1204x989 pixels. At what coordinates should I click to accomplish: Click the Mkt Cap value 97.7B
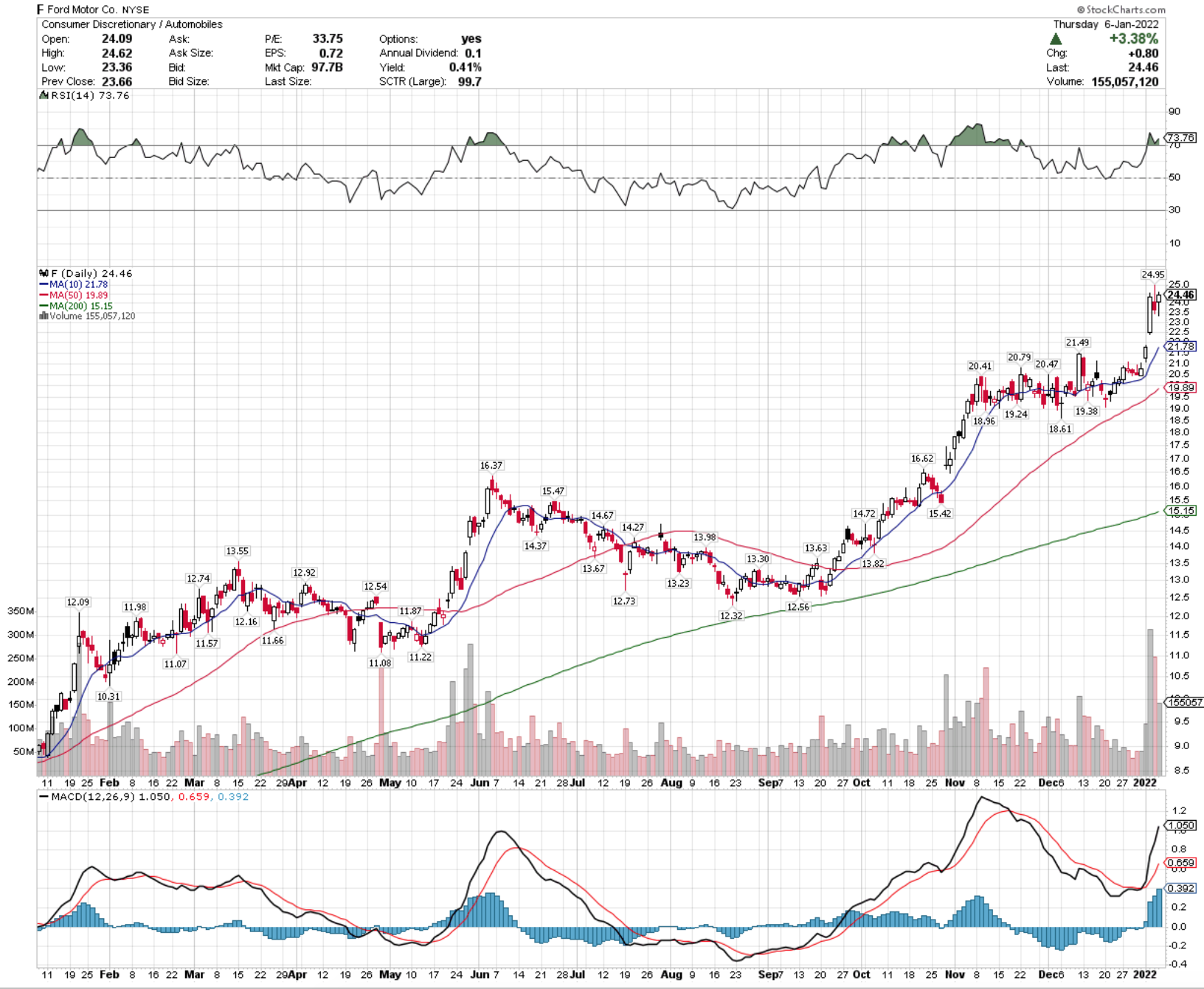(x=327, y=67)
